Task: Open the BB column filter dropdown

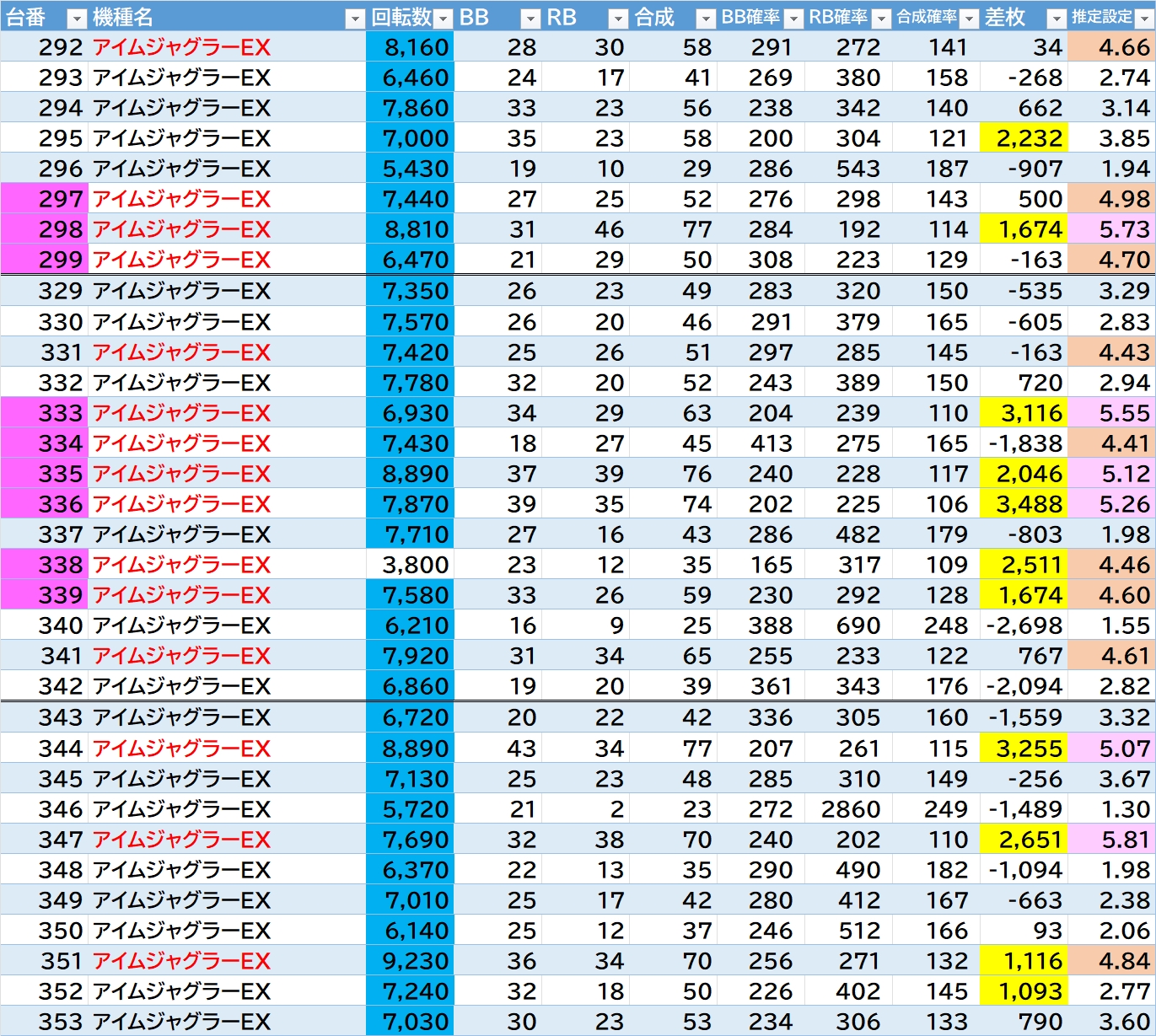Action: (x=530, y=18)
